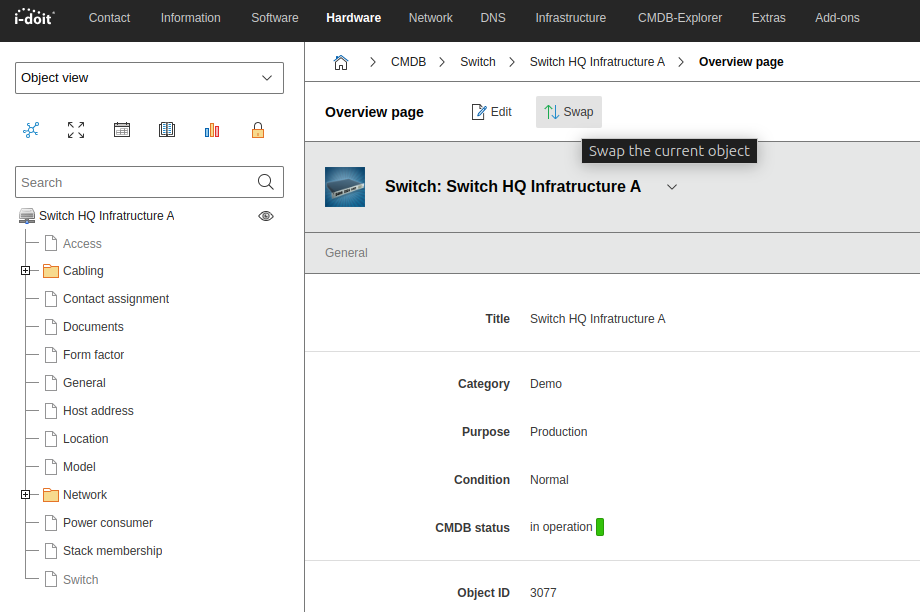Go to home via breadcrumb house icon
920x612 pixels.
click(341, 62)
